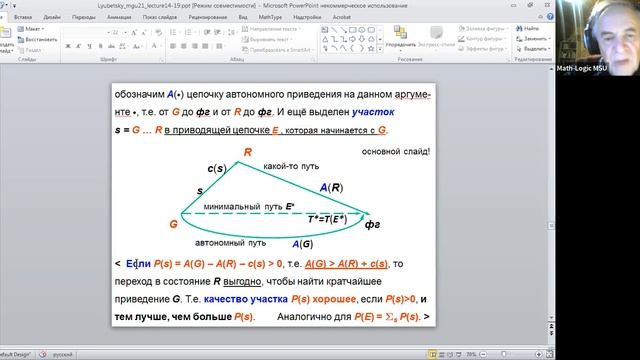
Task: Toggle strikethrough formatting
Action: coord(111,47)
